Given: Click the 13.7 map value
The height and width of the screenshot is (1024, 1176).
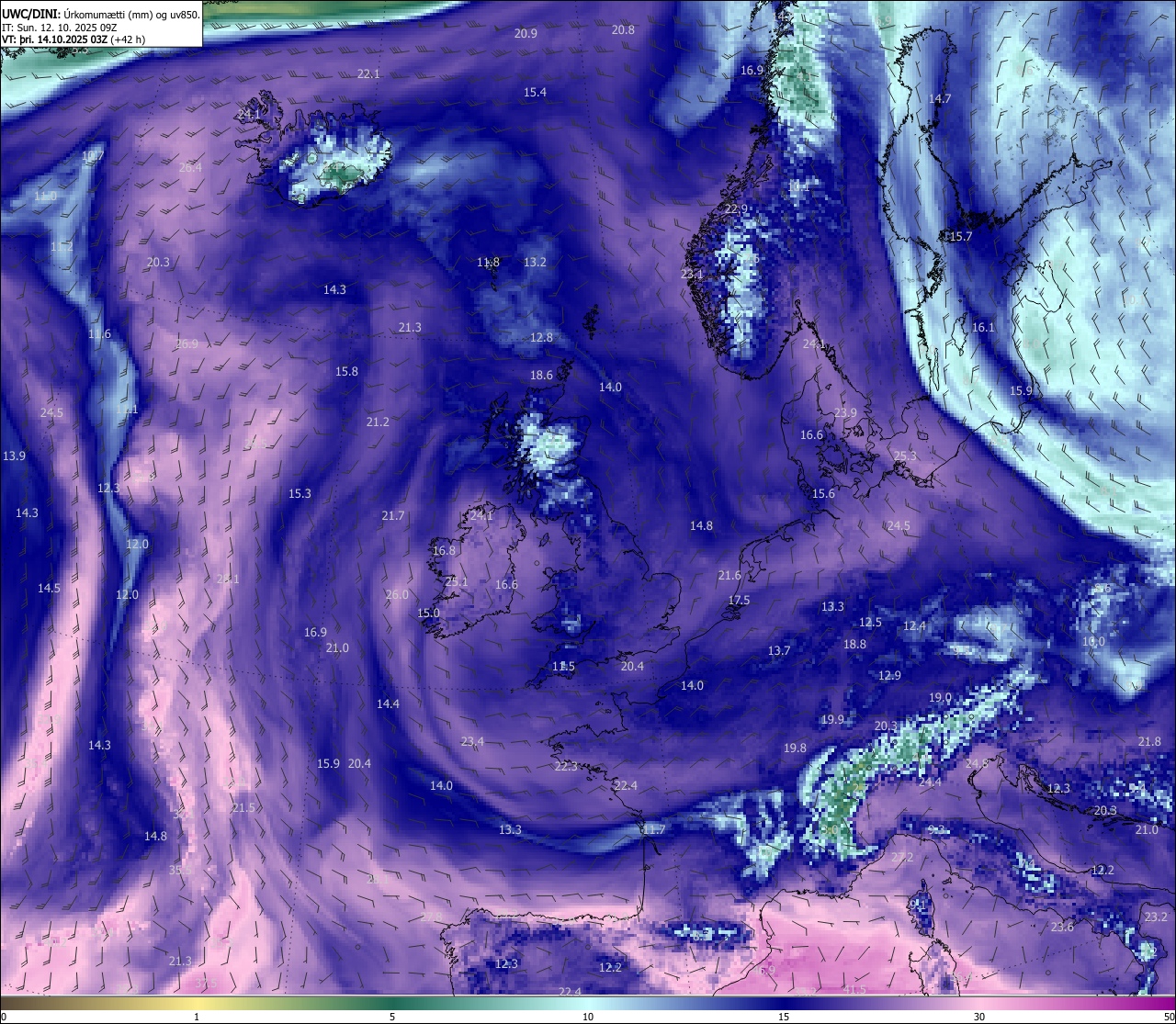Looking at the screenshot, I should (x=778, y=650).
